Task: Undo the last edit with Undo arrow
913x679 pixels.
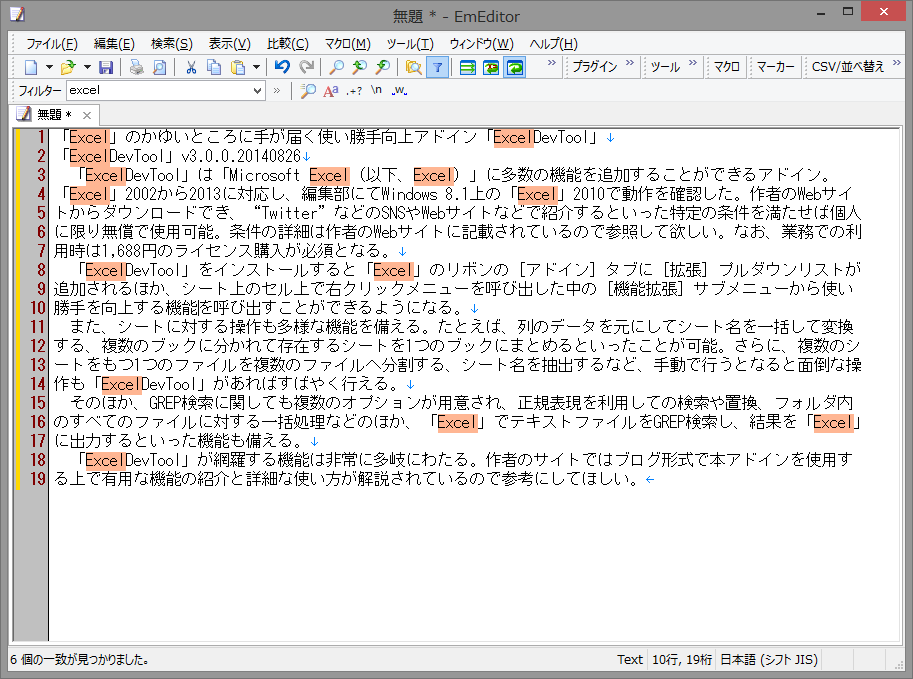Action: [282, 66]
